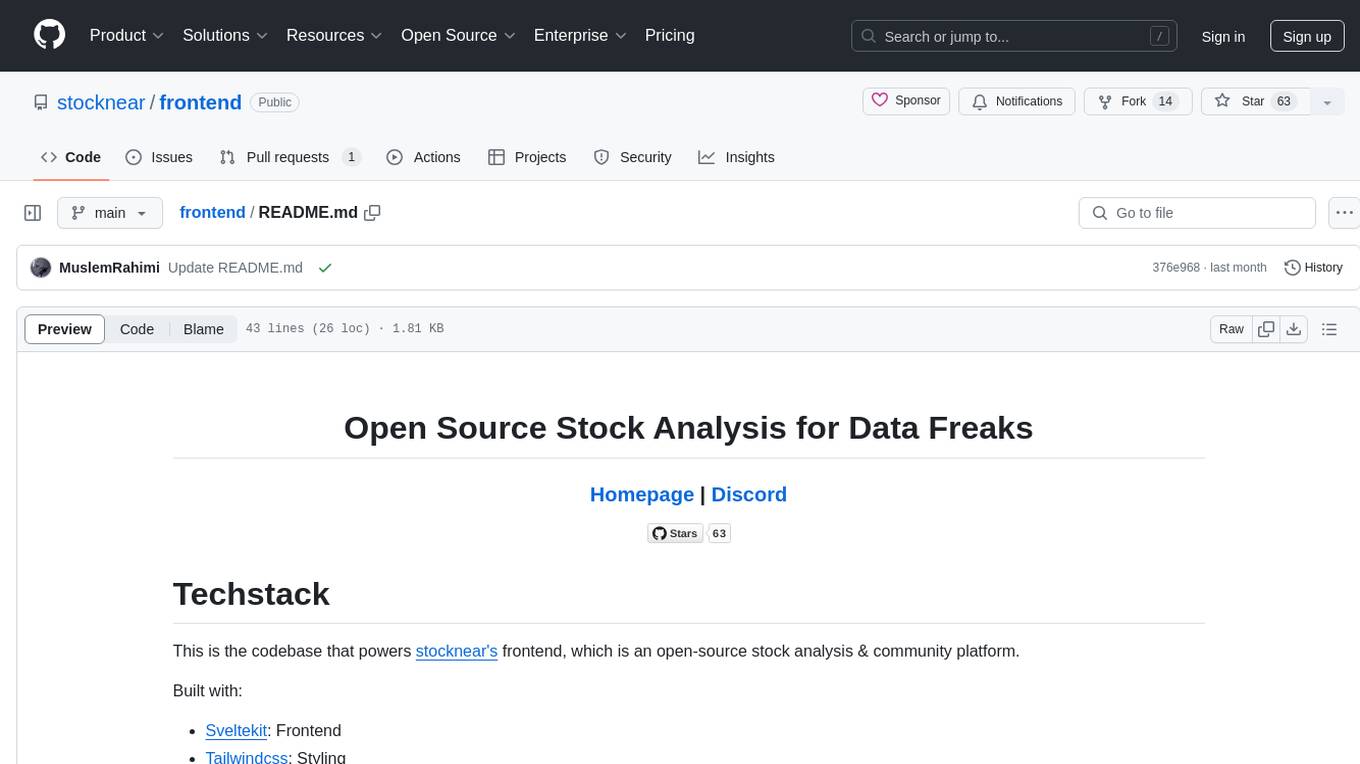View the file History

point(1313,268)
